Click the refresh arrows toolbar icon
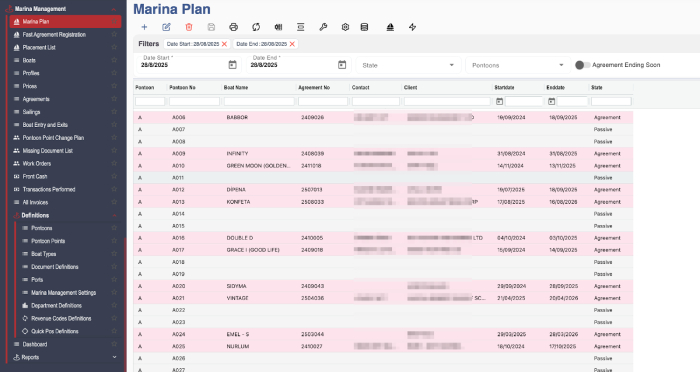This screenshot has width=700, height=372. pos(256,27)
